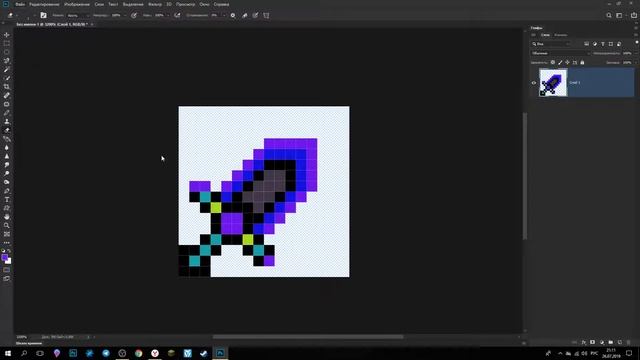Open tool preset picker arrow
Screen dimensions: 640x360
tap(18, 16)
